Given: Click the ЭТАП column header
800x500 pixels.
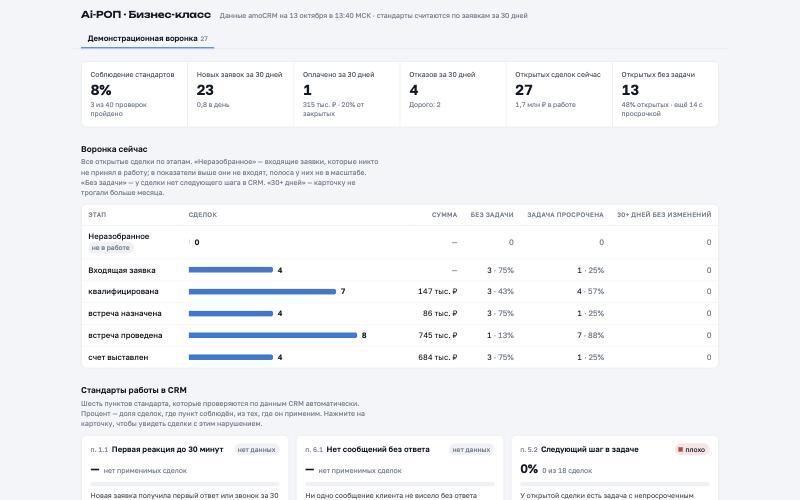Looking at the screenshot, I should (x=97, y=215).
